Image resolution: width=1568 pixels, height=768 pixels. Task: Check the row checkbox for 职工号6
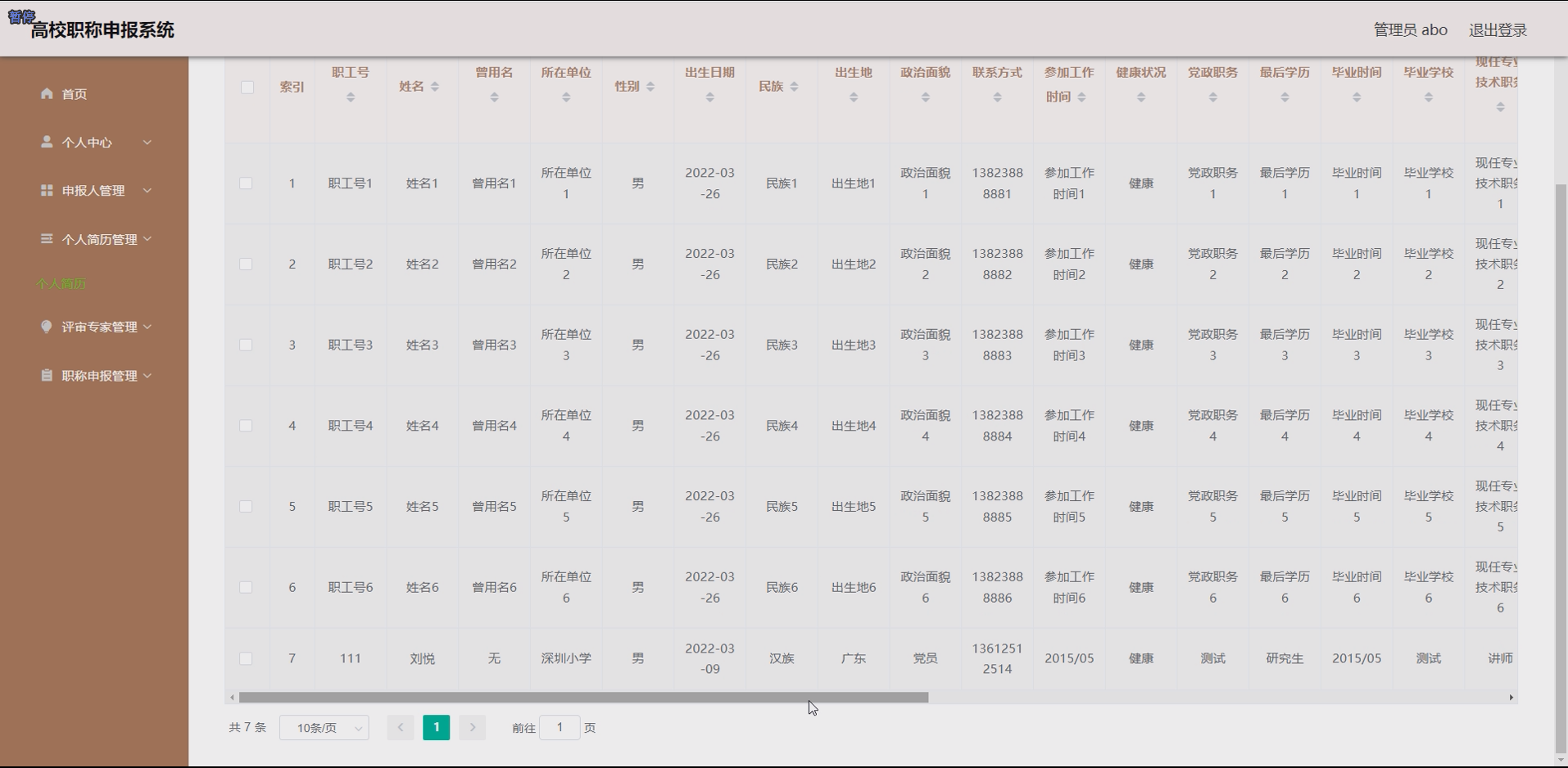pos(246,587)
